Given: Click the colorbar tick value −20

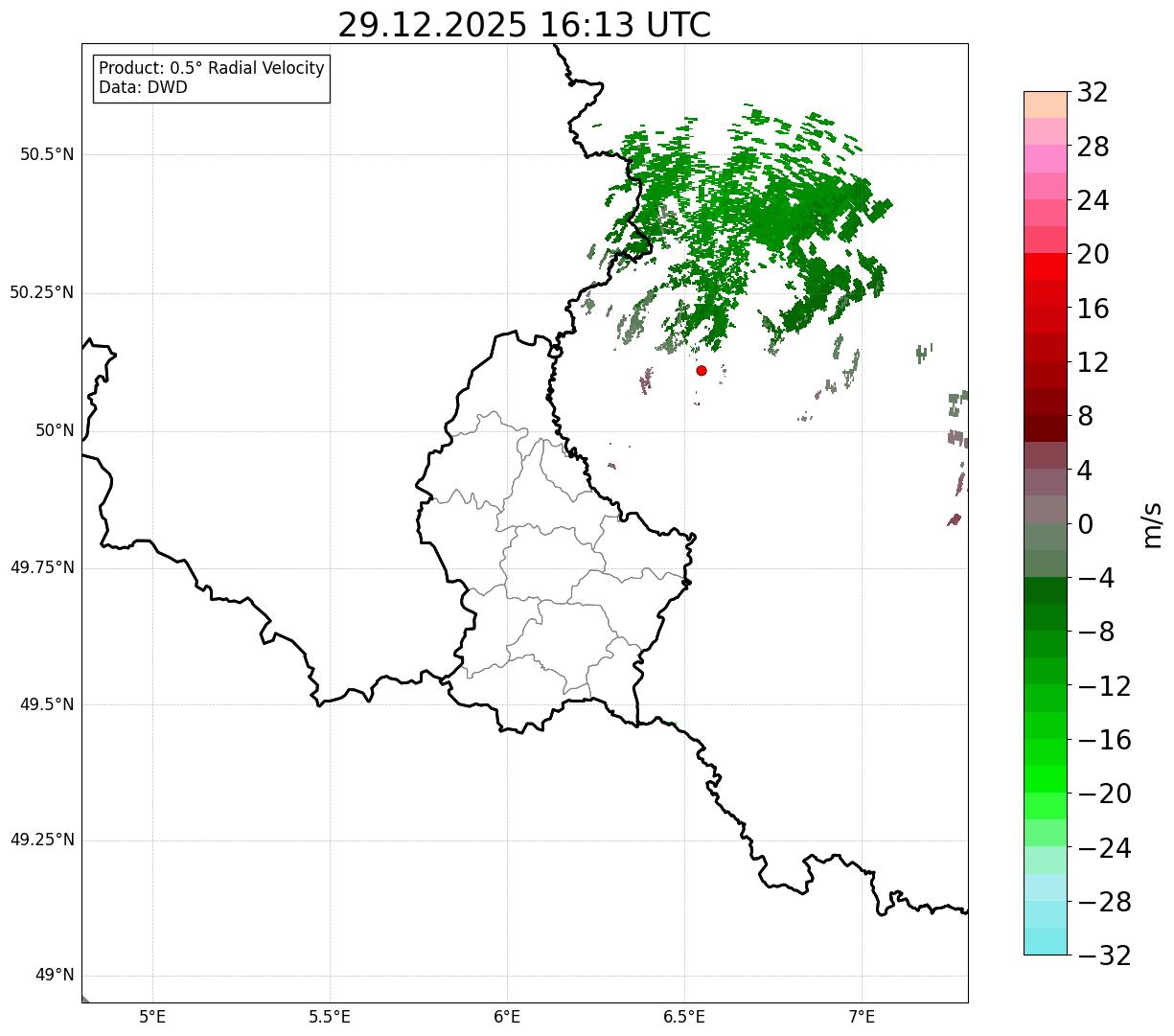Looking at the screenshot, I should coord(1103,794).
